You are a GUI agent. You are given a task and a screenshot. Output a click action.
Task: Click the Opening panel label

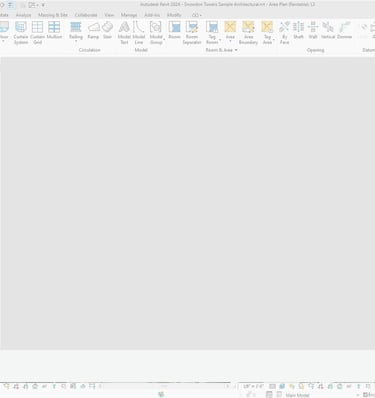(x=315, y=50)
